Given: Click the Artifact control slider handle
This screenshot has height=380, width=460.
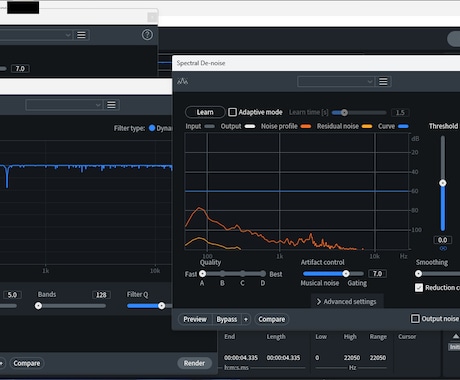Looking at the screenshot, I should [346, 274].
